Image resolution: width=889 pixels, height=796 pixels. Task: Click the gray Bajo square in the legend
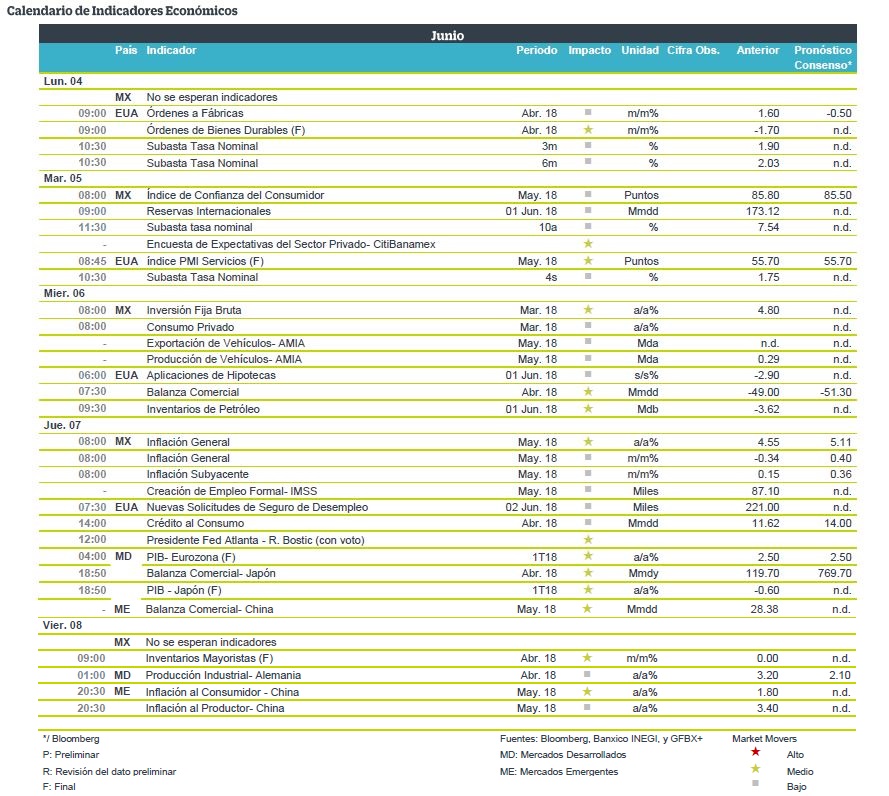coord(755,784)
